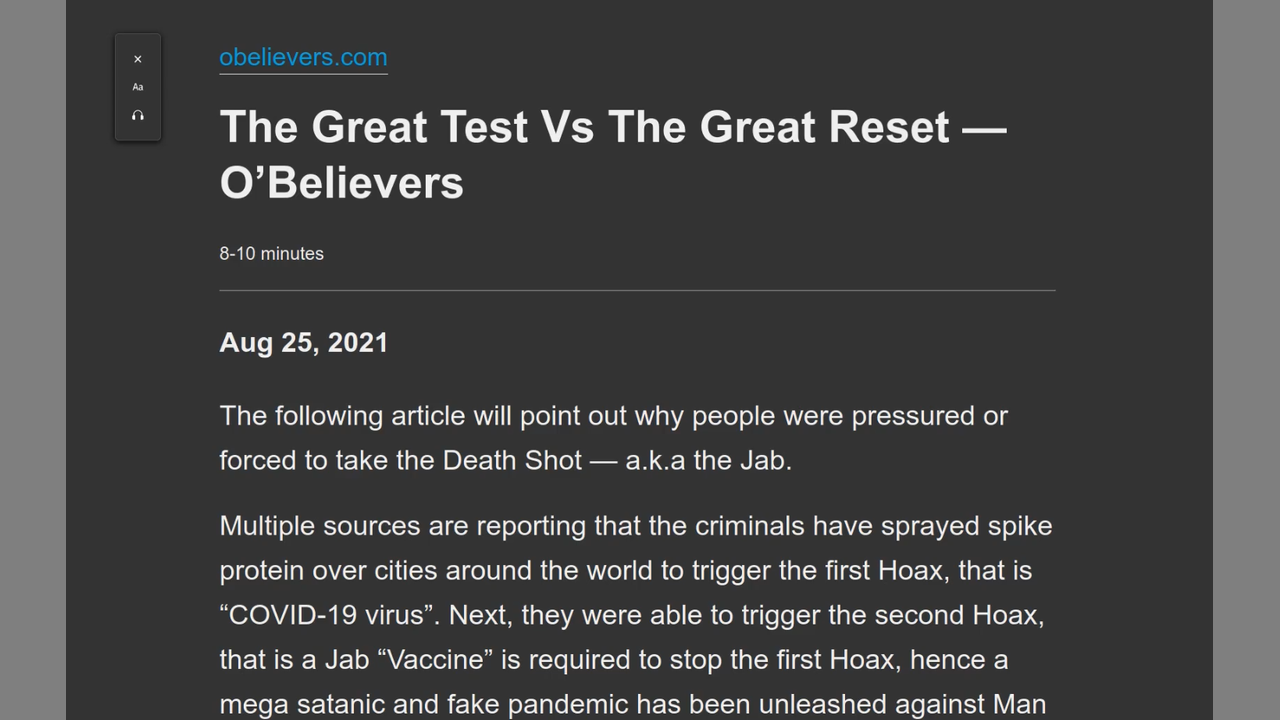
Task: Click the words "Death Shot"
Action: [x=512, y=460]
